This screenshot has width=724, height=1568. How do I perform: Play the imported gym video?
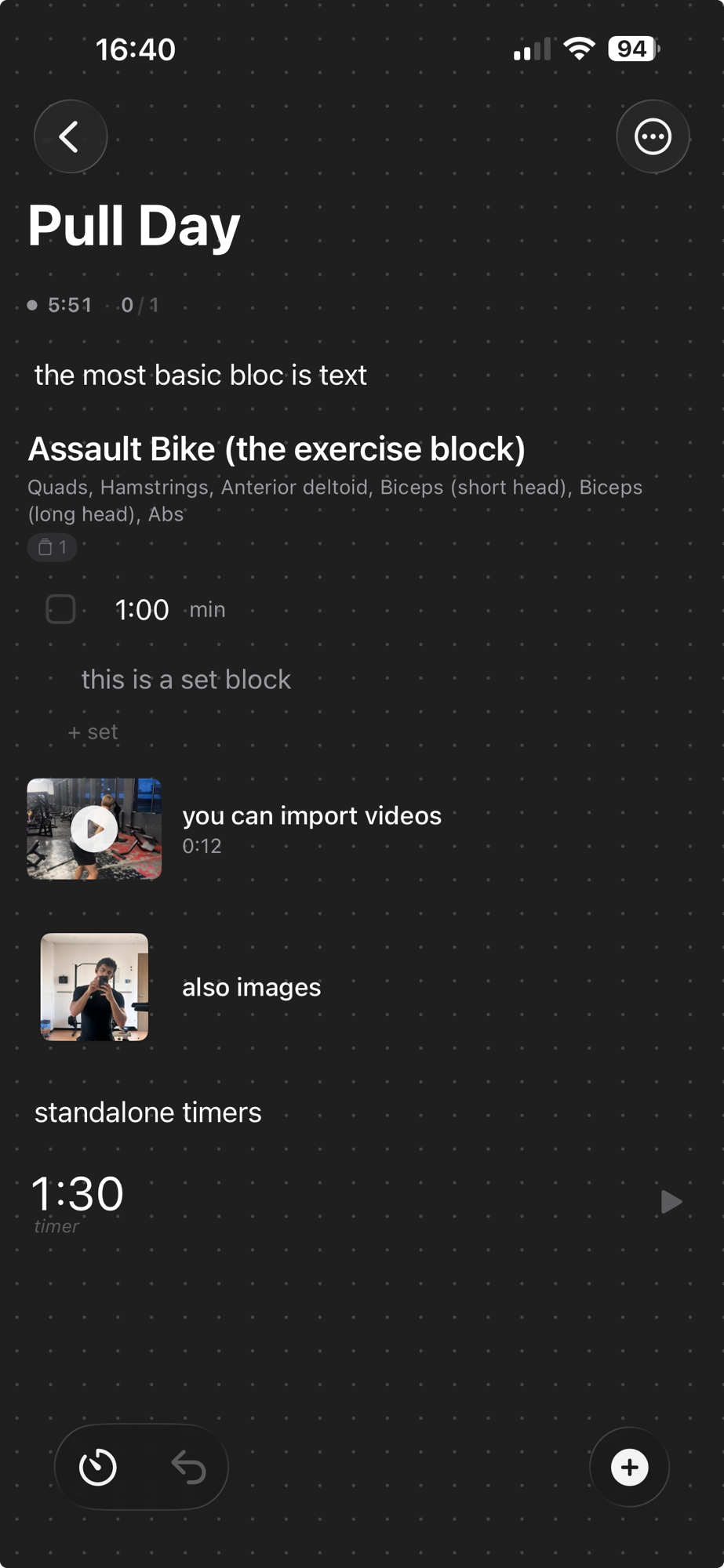[94, 829]
